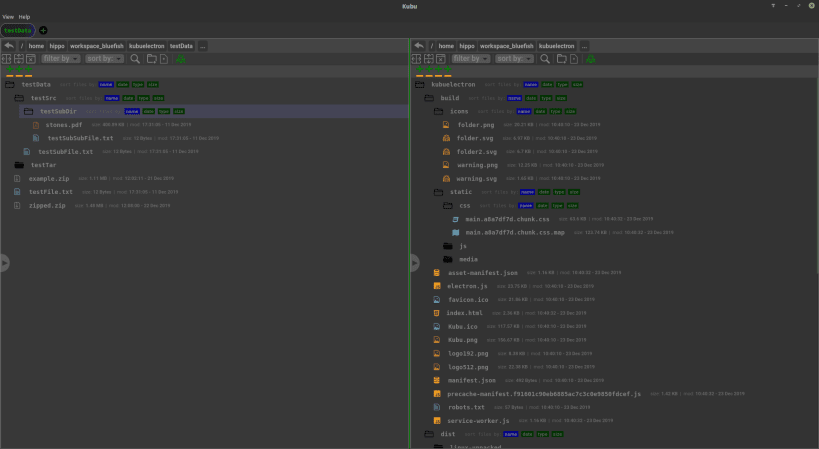The width and height of the screenshot is (819, 449).
Task: Sort css folder files by size
Action: (x=573, y=206)
